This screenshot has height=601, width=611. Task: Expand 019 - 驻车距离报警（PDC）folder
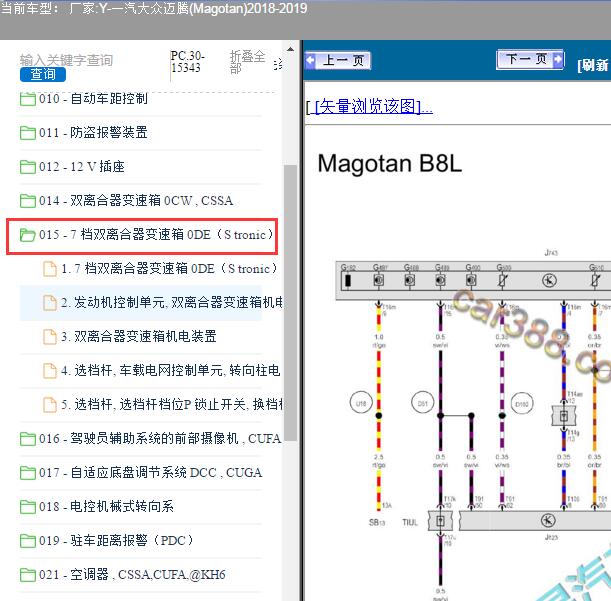(116, 540)
